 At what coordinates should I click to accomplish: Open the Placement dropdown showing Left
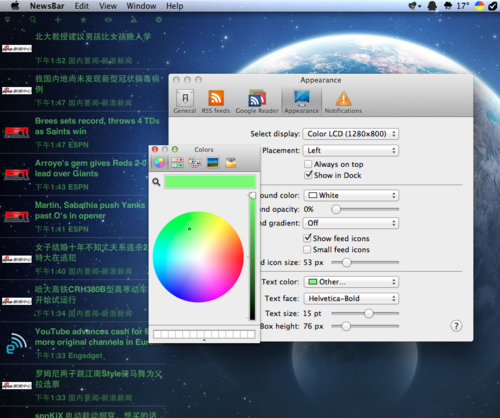[x=351, y=150]
